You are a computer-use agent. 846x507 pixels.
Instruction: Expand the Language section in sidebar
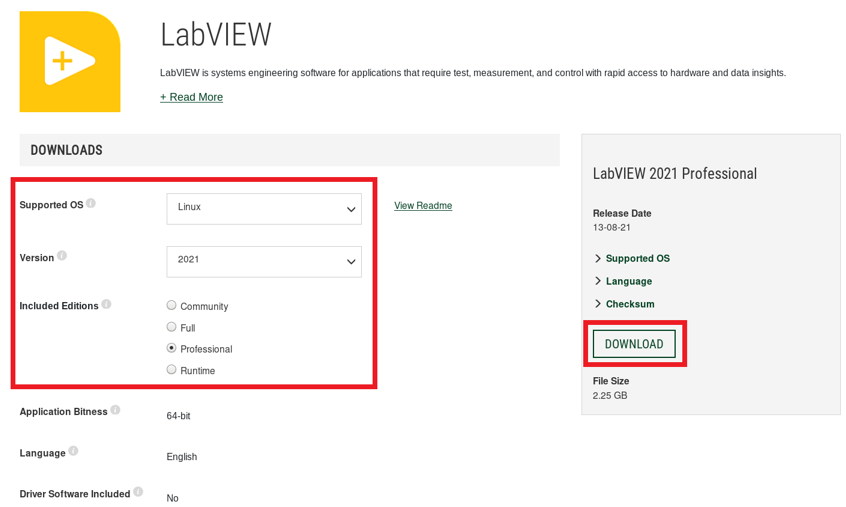click(623, 281)
